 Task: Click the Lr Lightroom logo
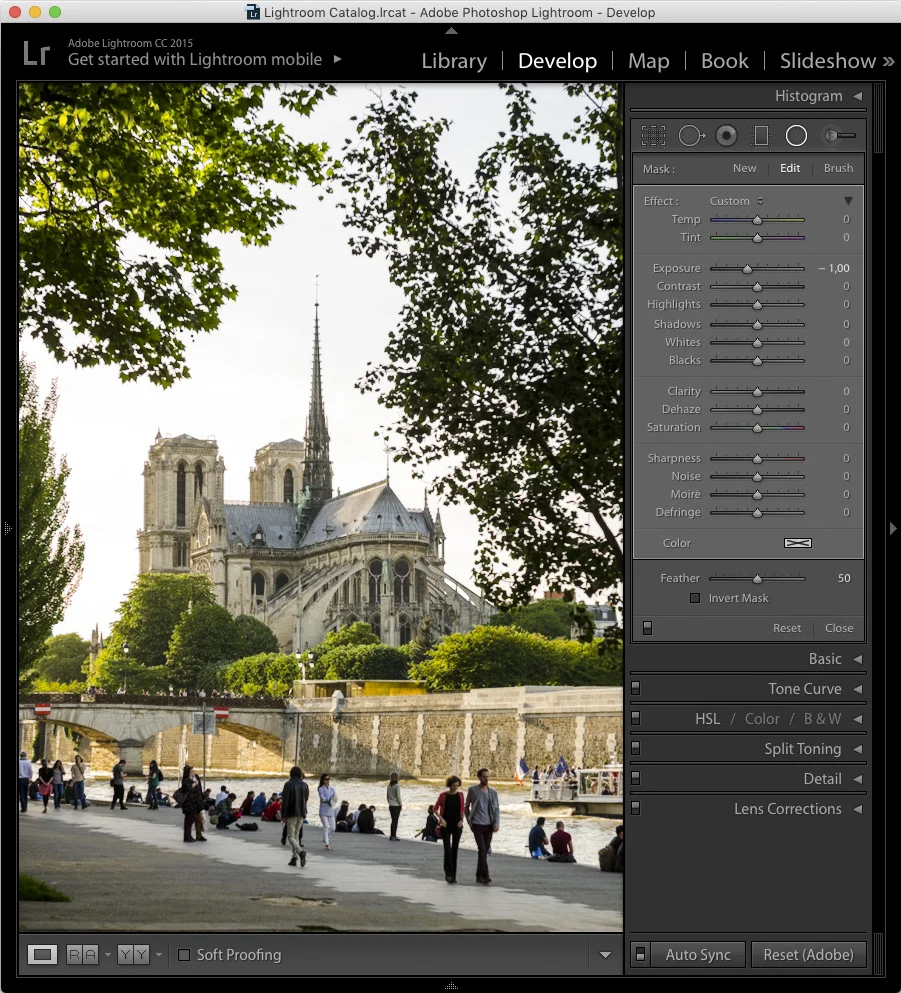[x=35, y=53]
